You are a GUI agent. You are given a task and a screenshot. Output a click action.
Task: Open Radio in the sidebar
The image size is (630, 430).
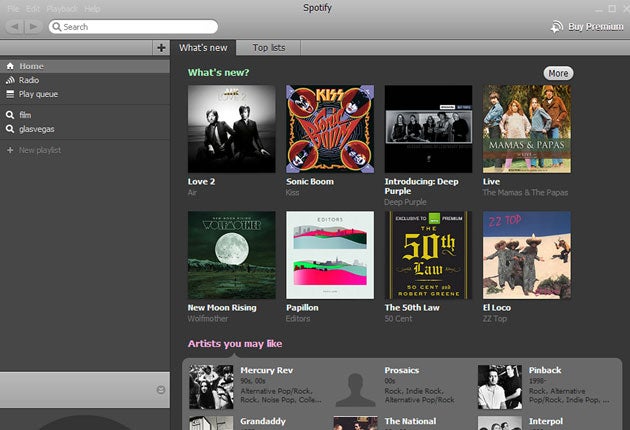[x=29, y=80]
